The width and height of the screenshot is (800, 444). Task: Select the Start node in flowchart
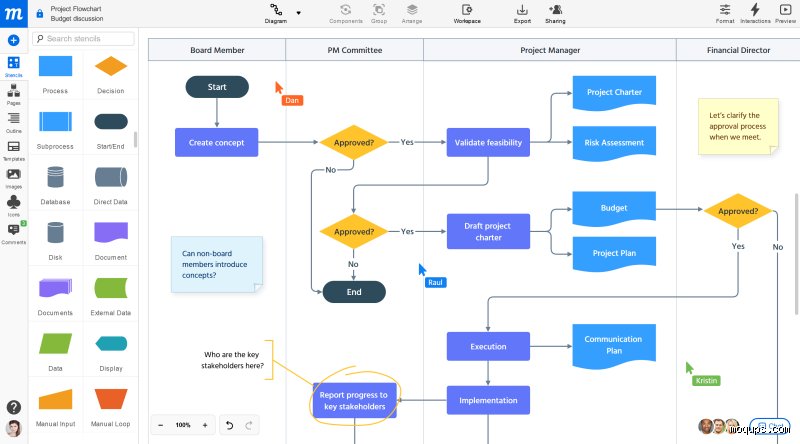click(217, 87)
